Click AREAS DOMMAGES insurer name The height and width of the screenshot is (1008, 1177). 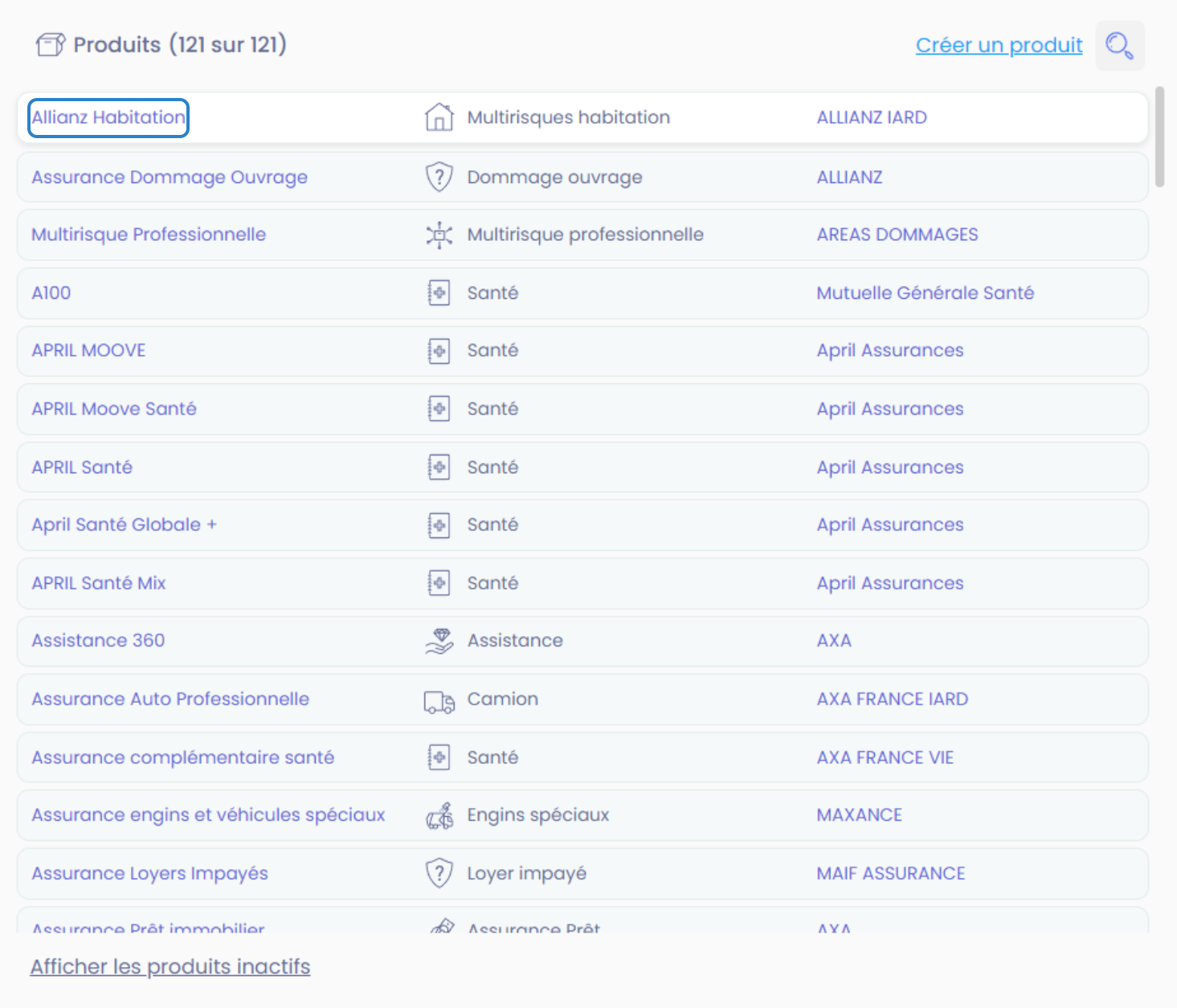[897, 235]
